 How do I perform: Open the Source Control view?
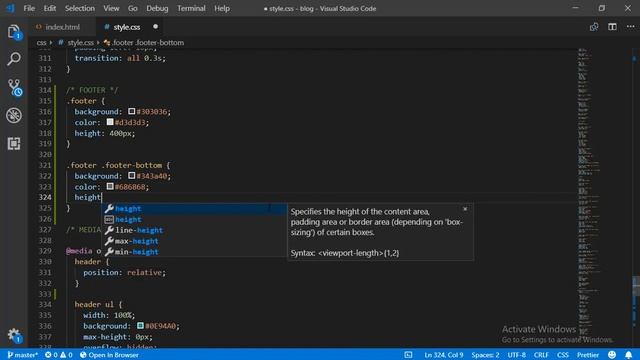coord(14,87)
